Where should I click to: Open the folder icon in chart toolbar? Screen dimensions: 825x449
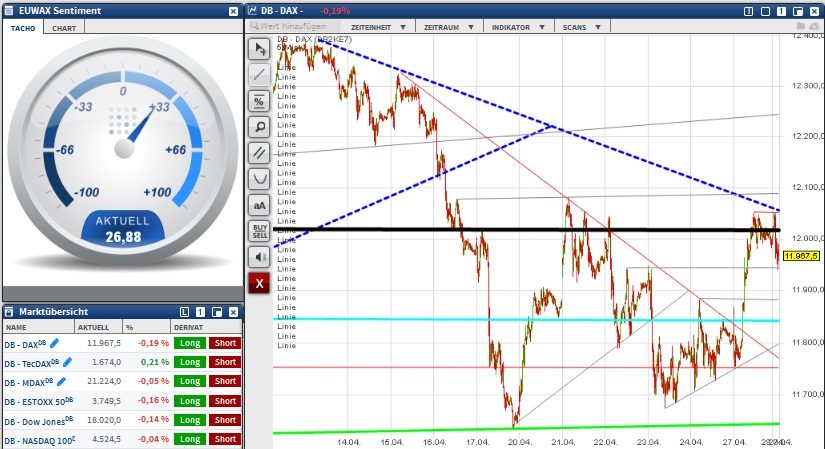[801, 26]
